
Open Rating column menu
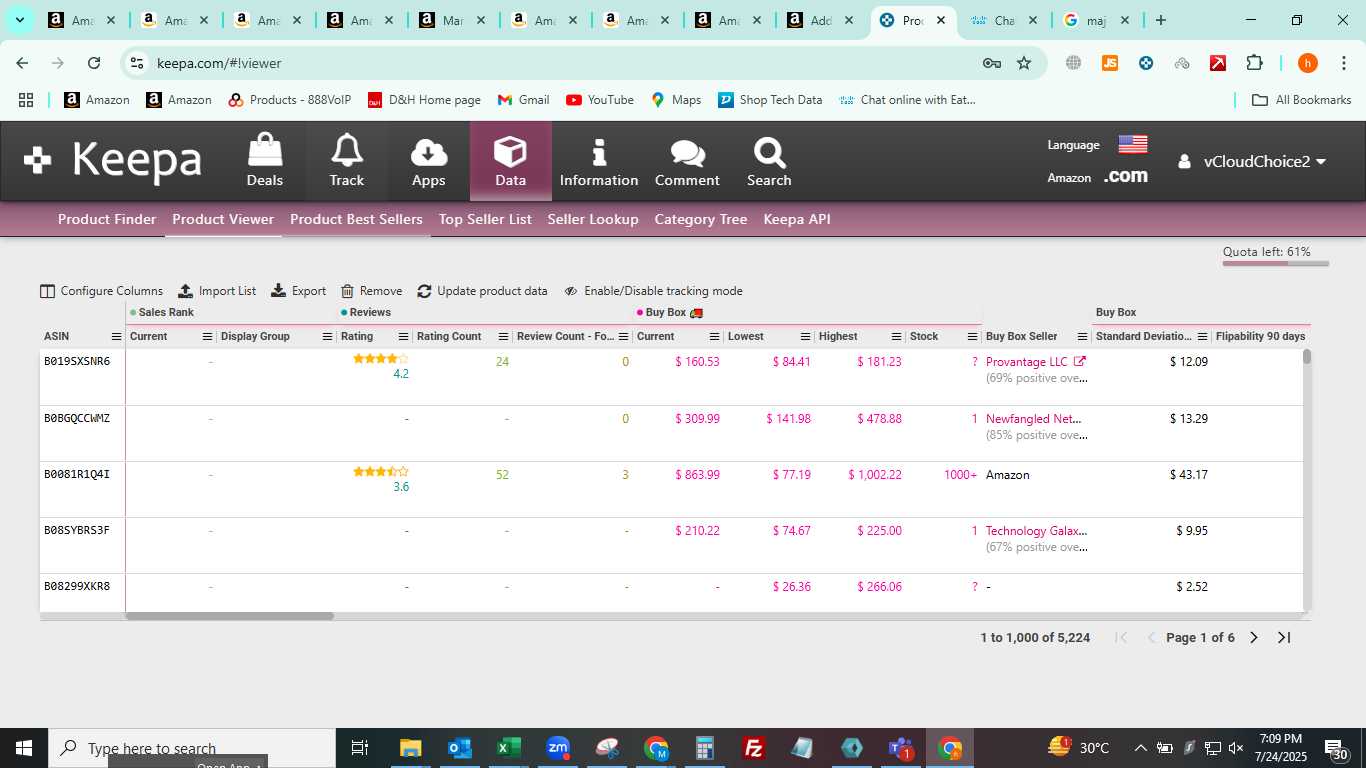point(404,337)
